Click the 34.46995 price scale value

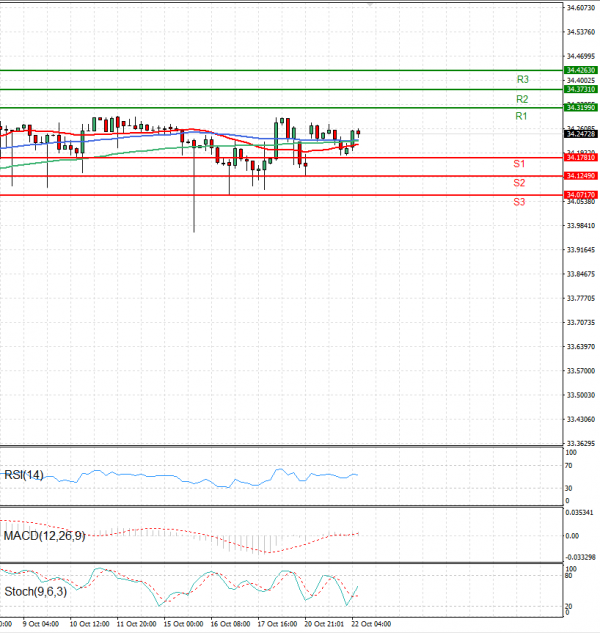tap(581, 56)
